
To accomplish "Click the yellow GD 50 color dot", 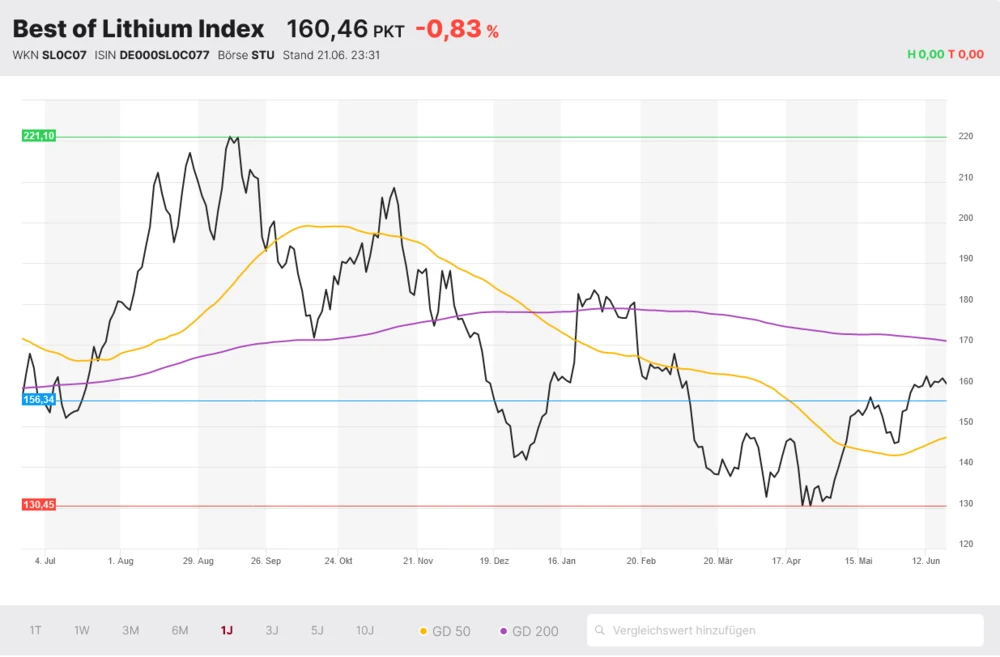I will point(423,631).
